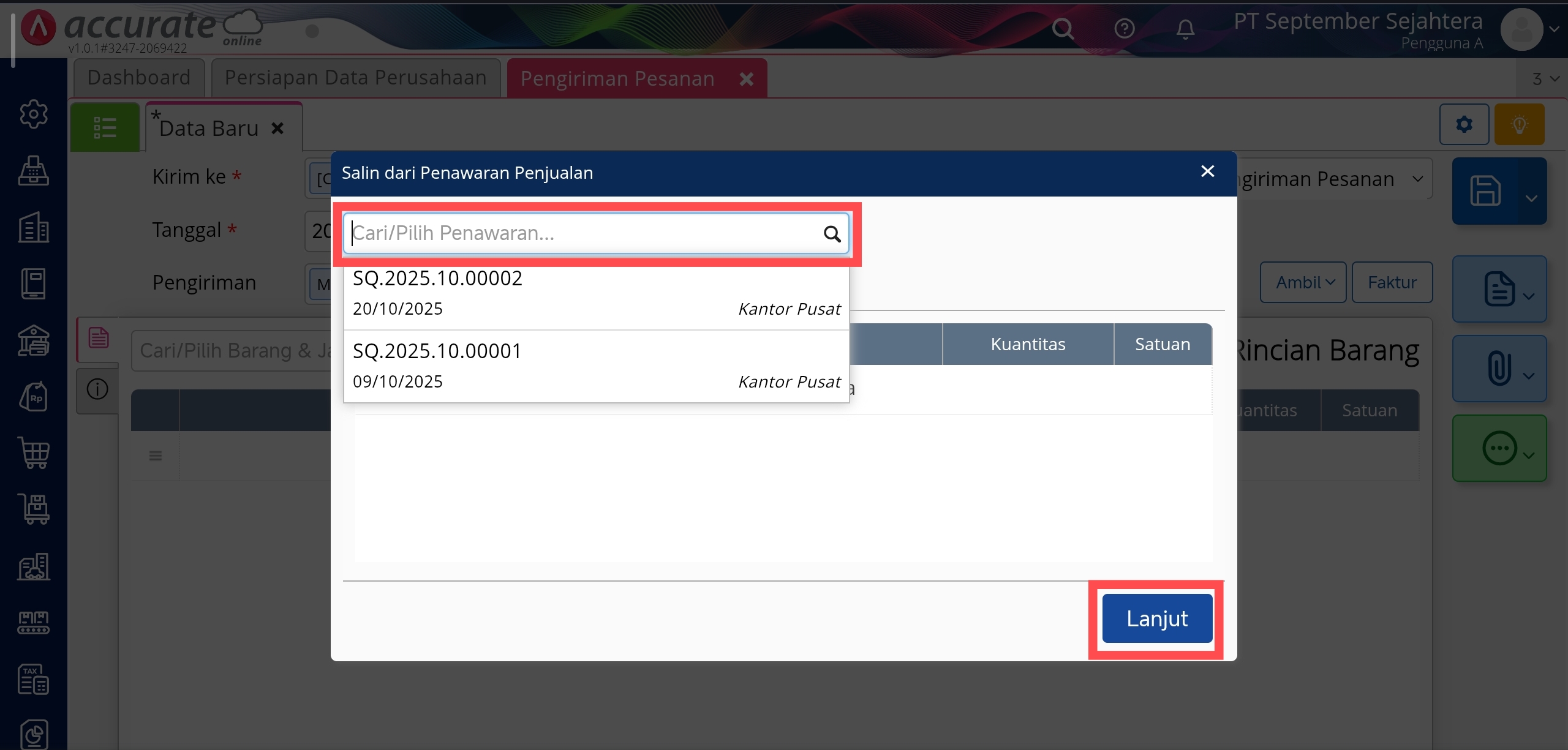Open the save button dropdown arrow
Image resolution: width=1568 pixels, height=750 pixels.
tap(1531, 198)
